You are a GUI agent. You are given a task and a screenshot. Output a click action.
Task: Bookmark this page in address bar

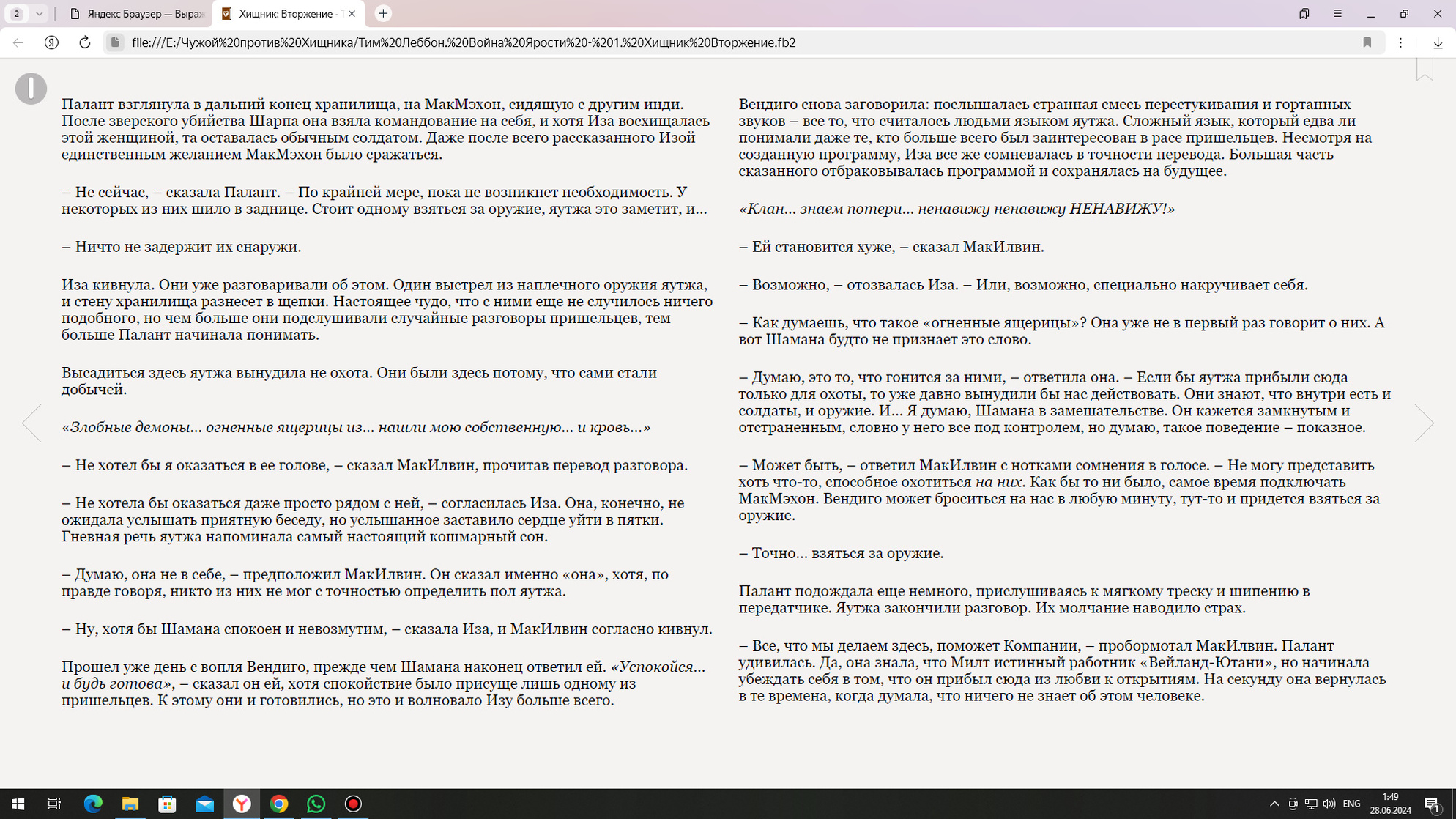pos(1367,42)
